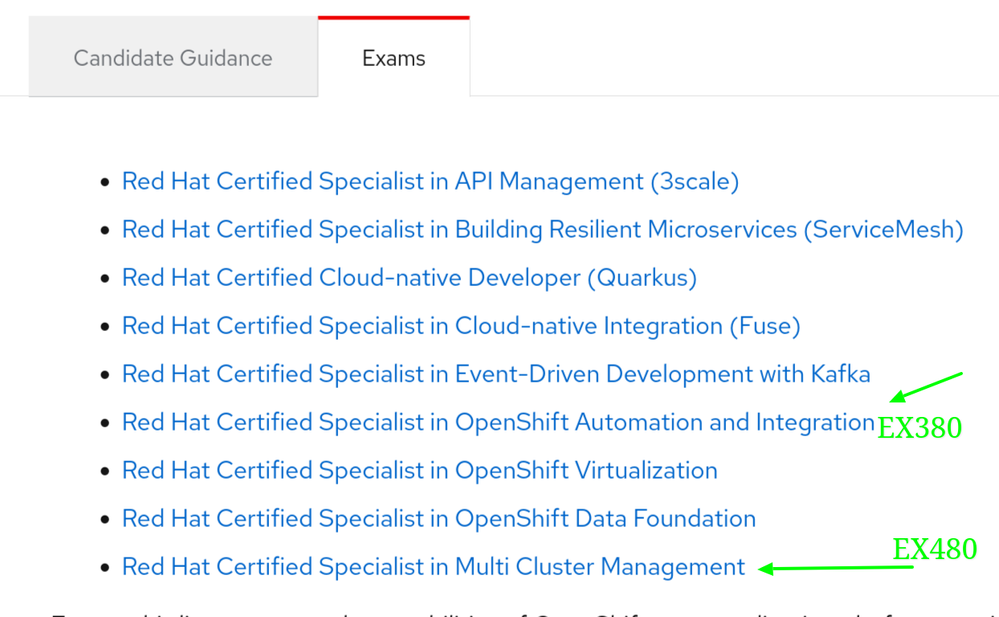999x617 pixels.
Task: Click the Multi Cluster Management specialist link
Action: [x=433, y=567]
